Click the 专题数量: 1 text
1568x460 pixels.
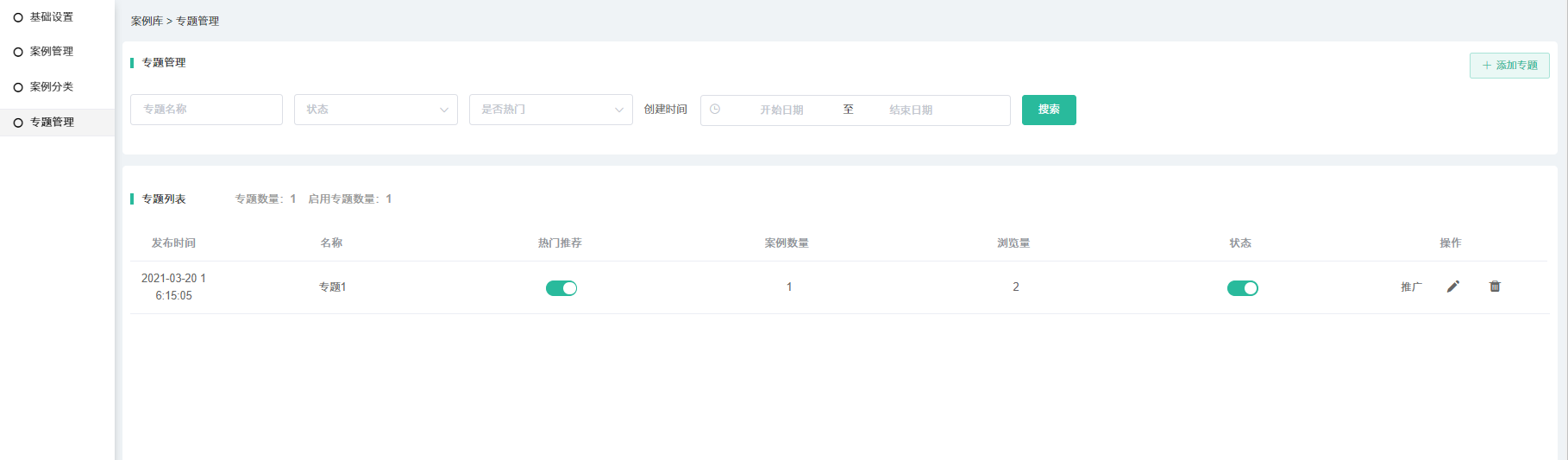(266, 199)
